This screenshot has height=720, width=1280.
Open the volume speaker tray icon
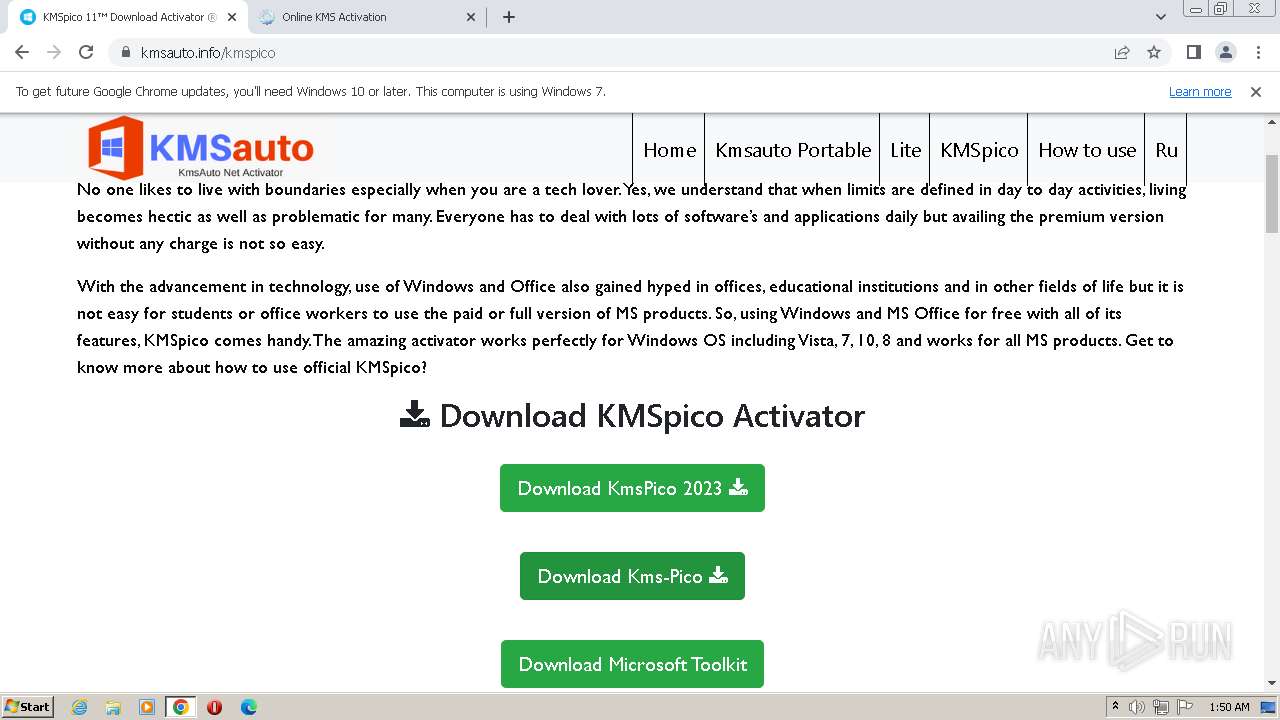[1137, 707]
